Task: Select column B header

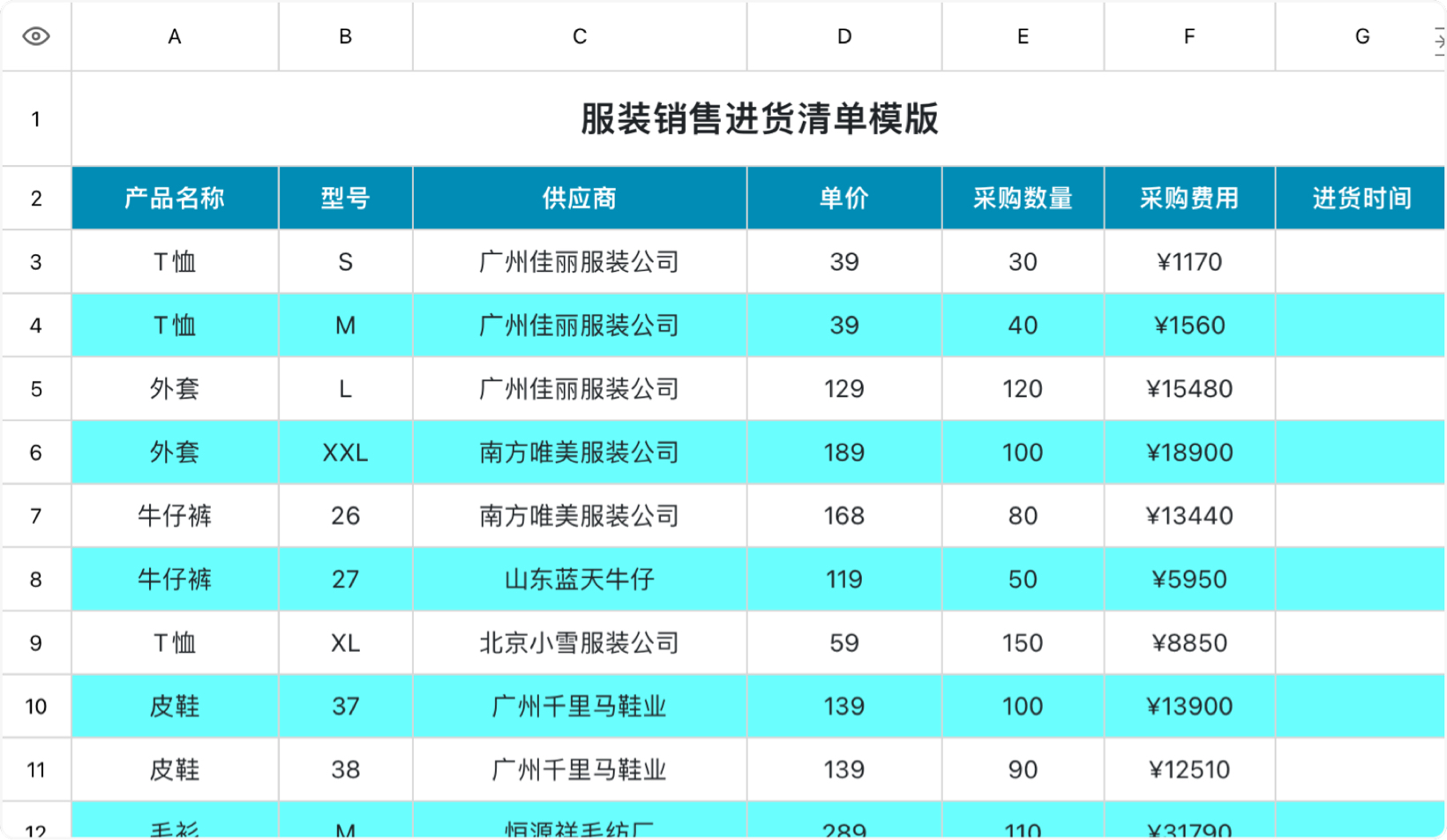Action: (346, 36)
